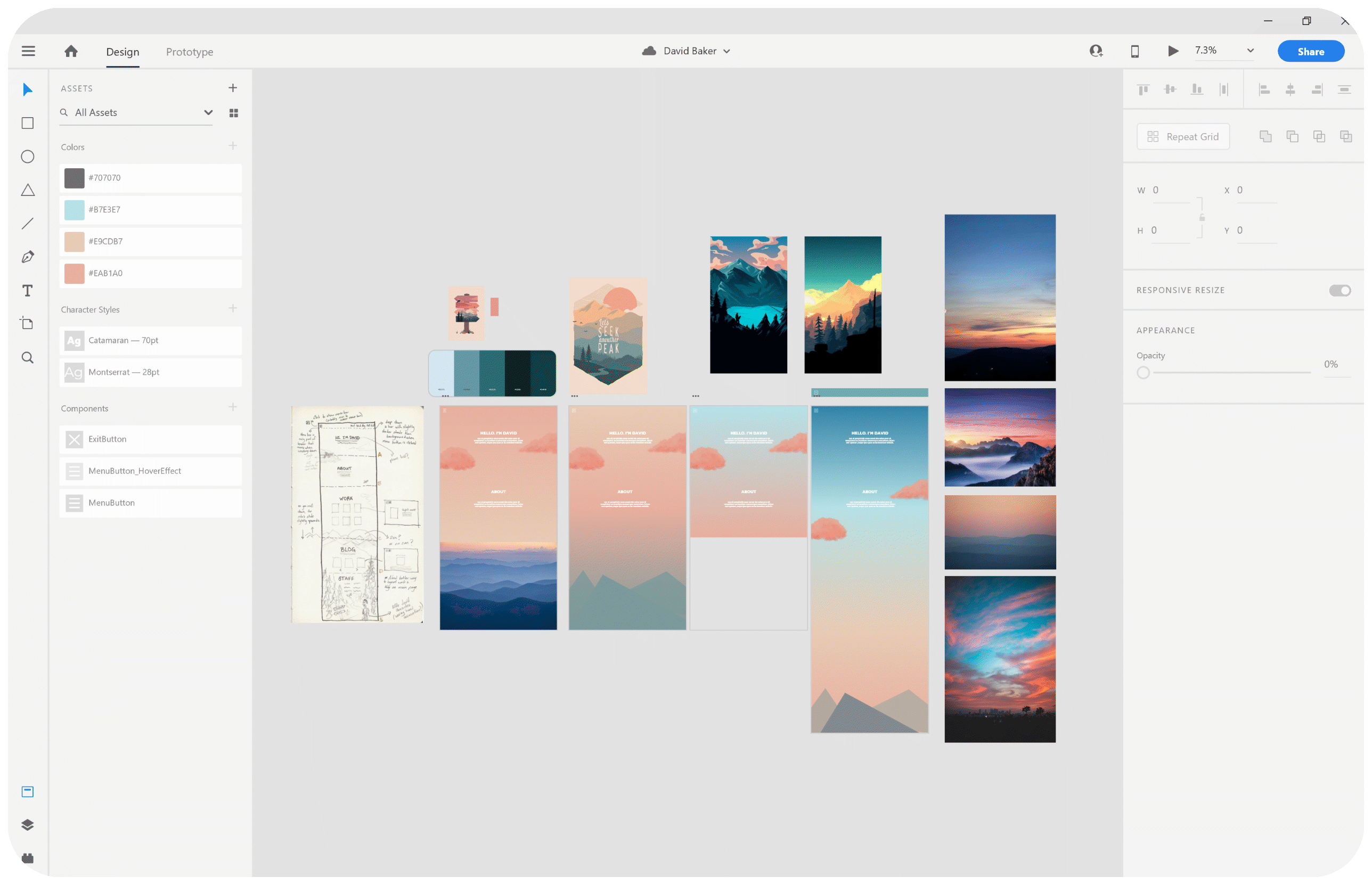Viewport: 1372px width, 885px height.
Task: Click the Repeat Grid button
Action: [x=1184, y=135]
